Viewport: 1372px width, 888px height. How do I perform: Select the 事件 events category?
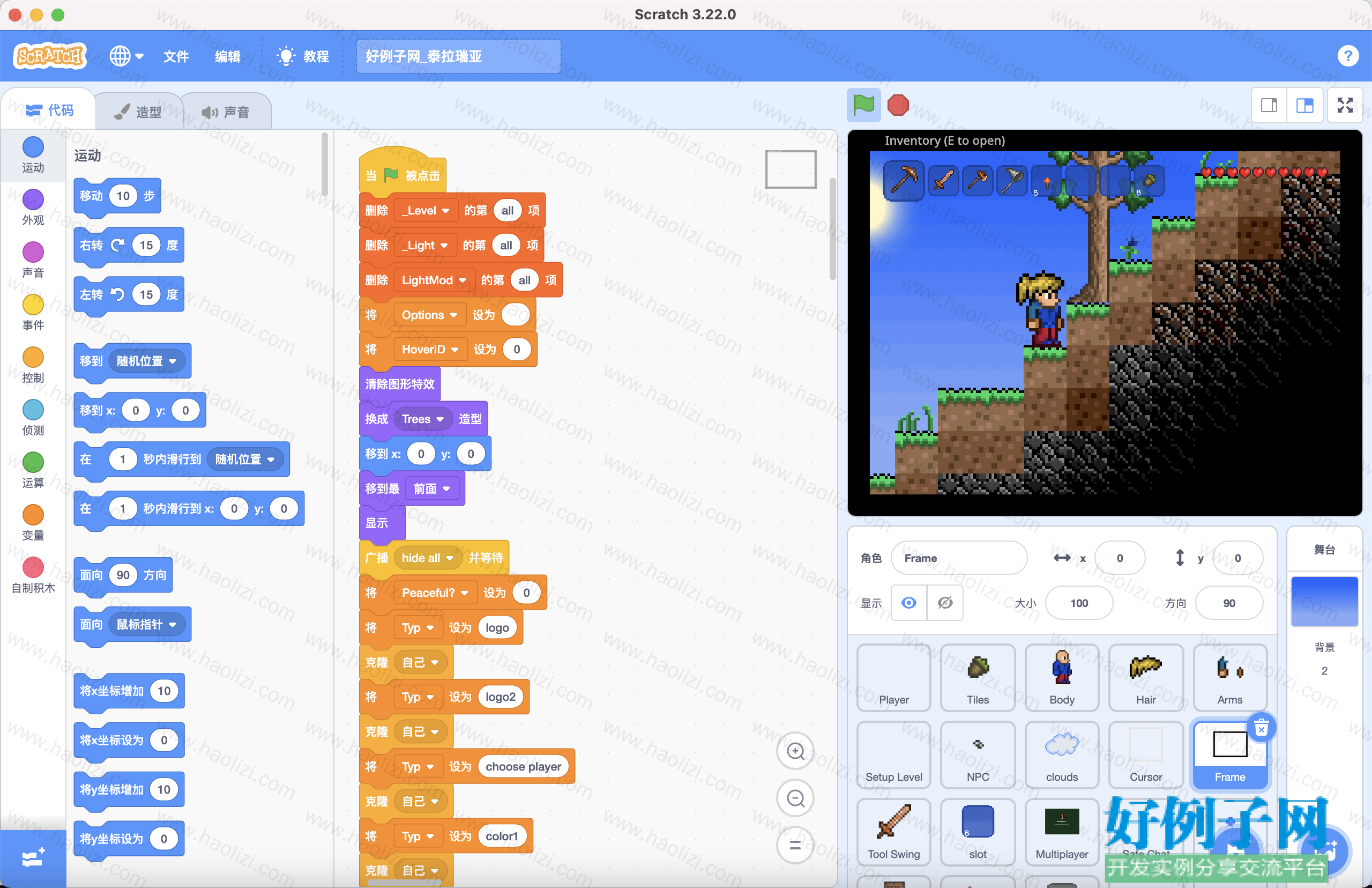[x=33, y=312]
